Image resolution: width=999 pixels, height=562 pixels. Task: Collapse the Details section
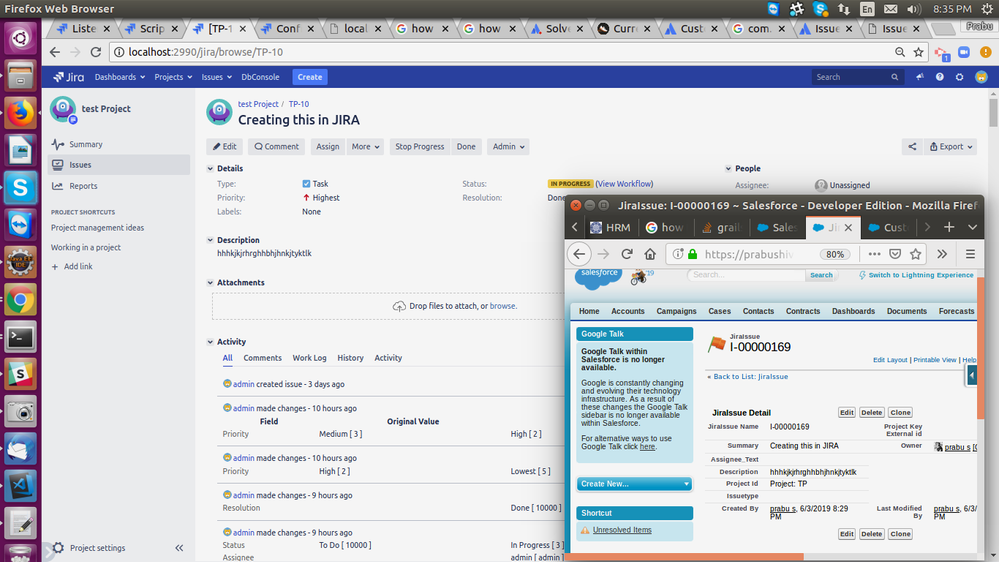click(210, 169)
